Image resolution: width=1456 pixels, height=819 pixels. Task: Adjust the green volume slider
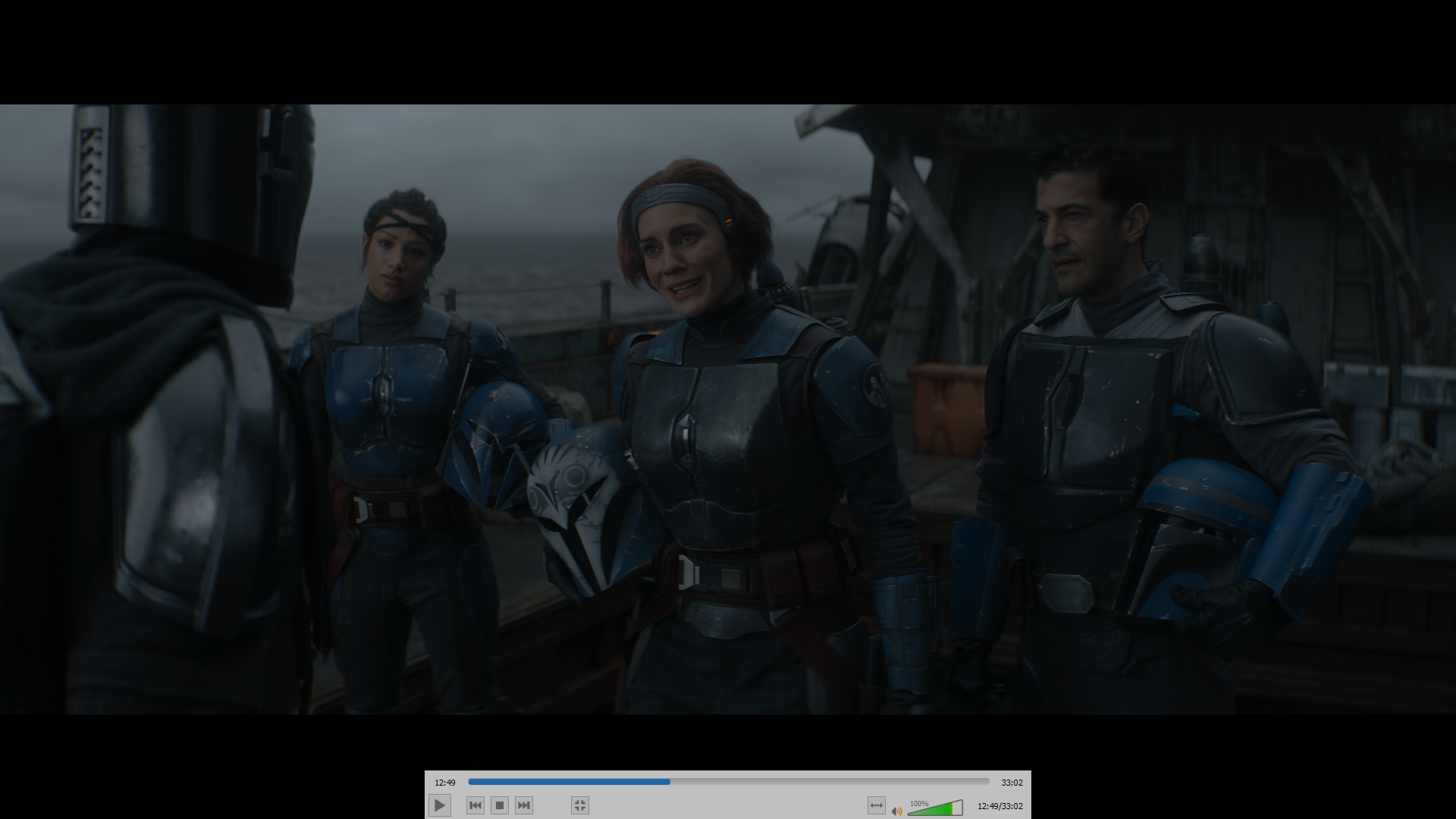935,808
